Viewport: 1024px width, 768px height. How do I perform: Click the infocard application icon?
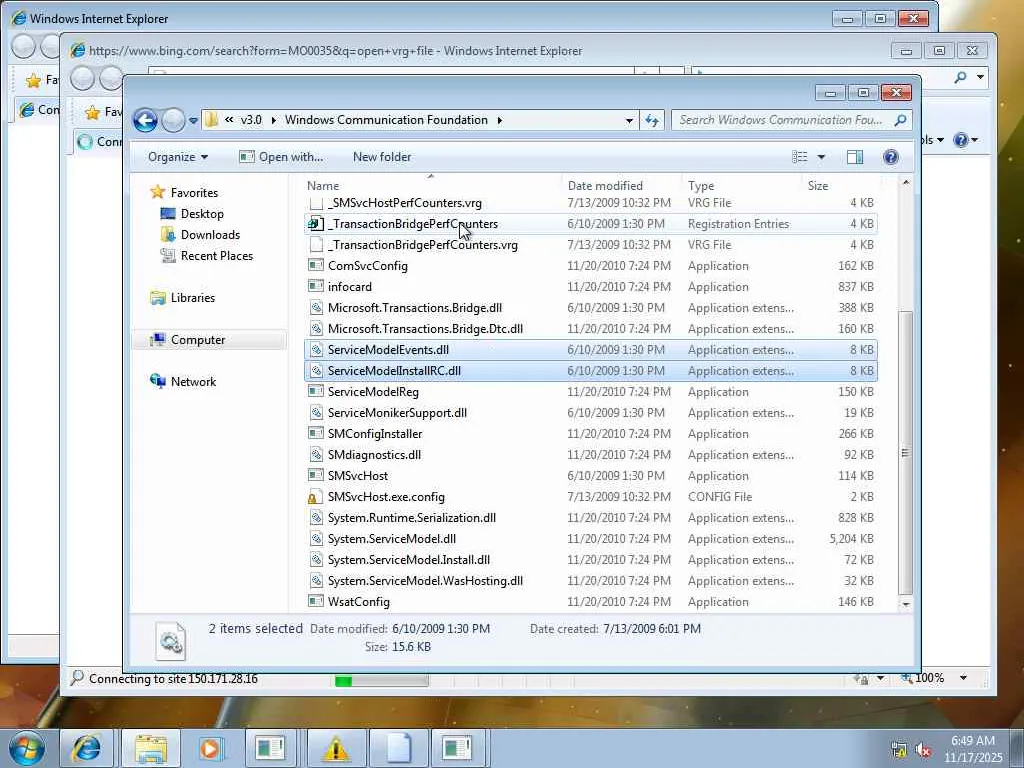click(315, 287)
